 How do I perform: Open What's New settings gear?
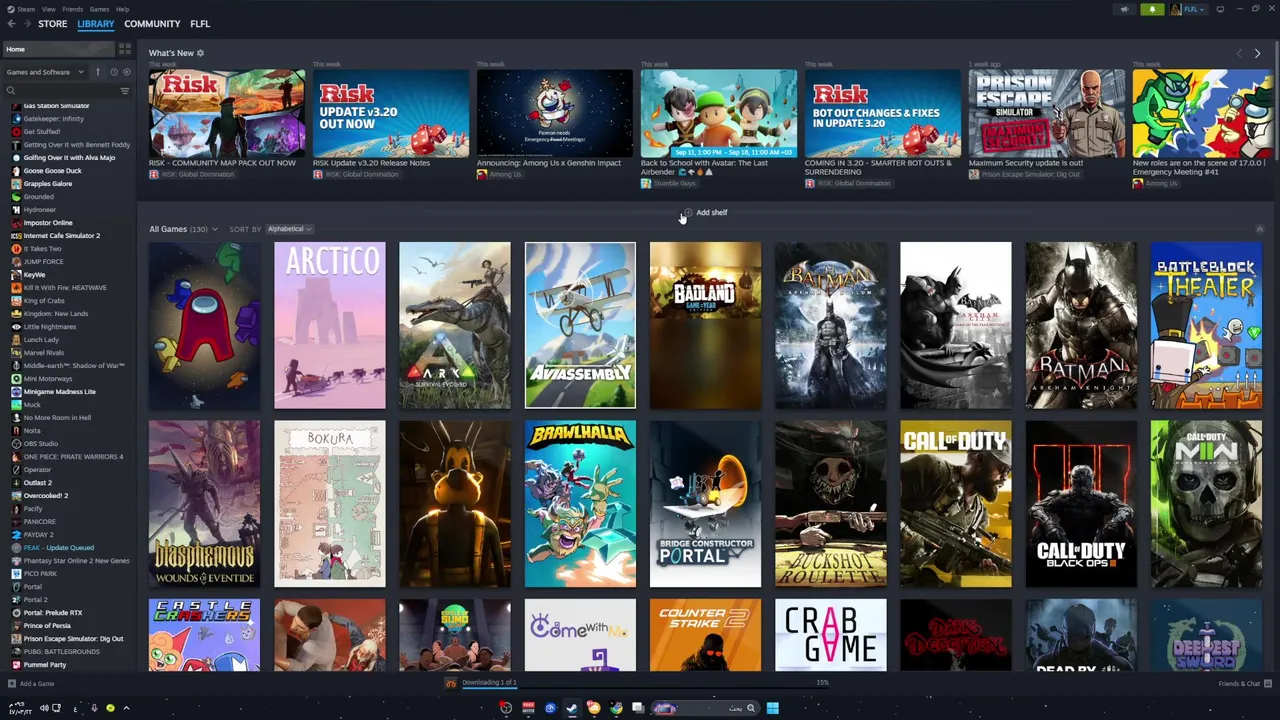pyautogui.click(x=200, y=53)
